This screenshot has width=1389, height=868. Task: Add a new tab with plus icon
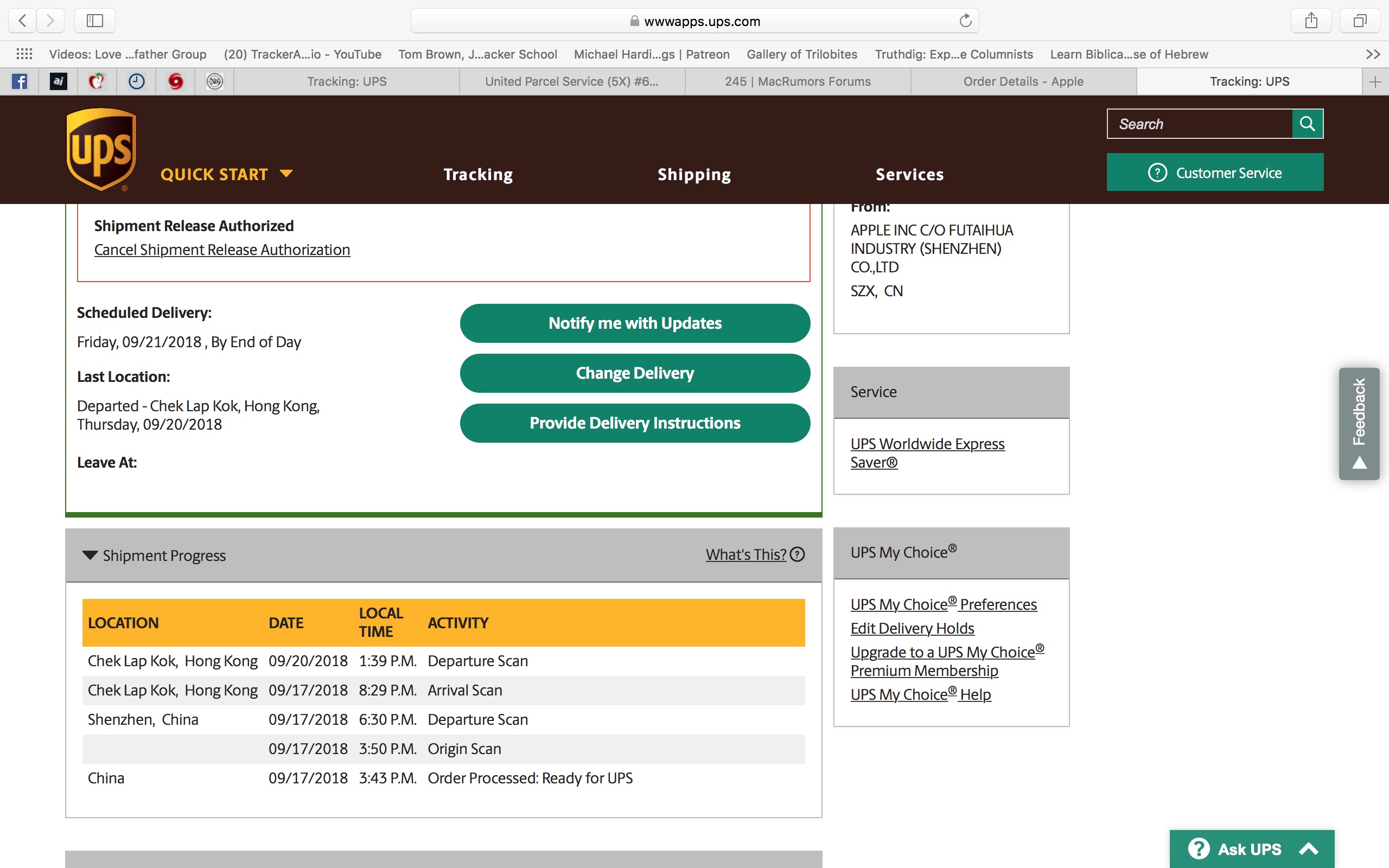1375,81
